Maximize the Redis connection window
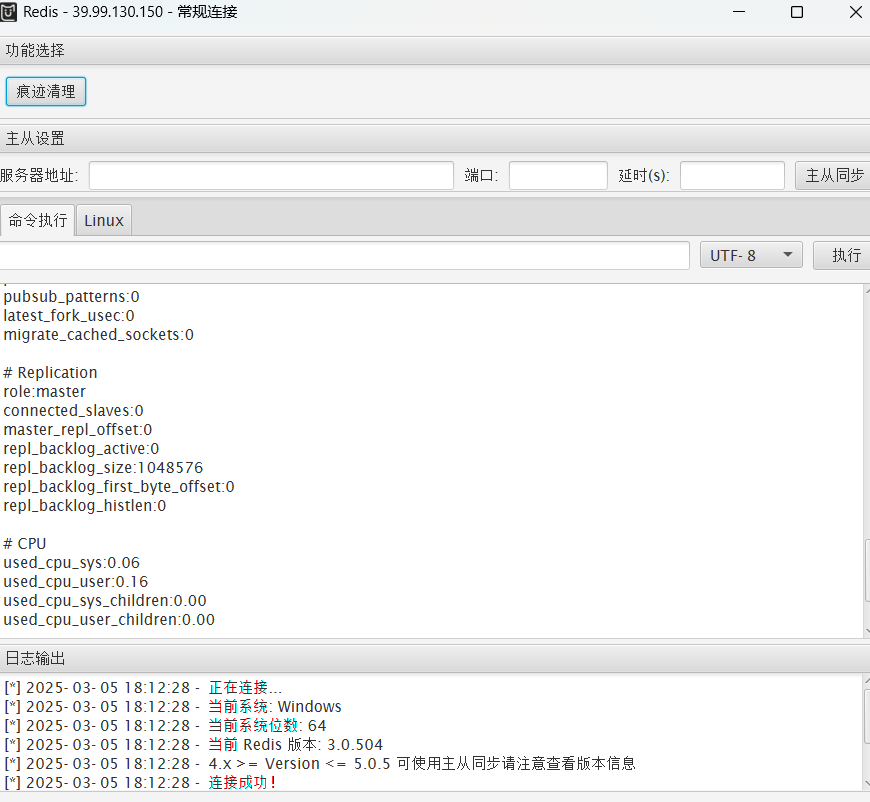This screenshot has height=802, width=870. coord(797,12)
